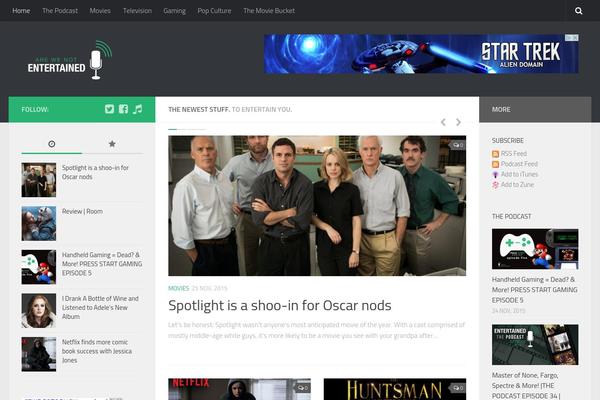Close the Star Trek ad via AdChoices icon
This screenshot has height=400, width=600.
572,38
